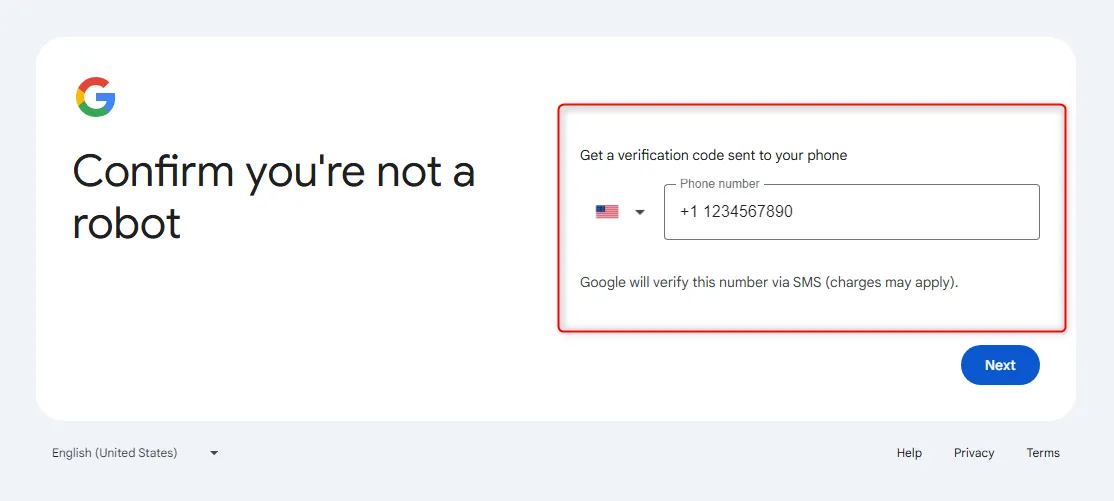
Task: Open the Help link in footer
Action: 909,453
